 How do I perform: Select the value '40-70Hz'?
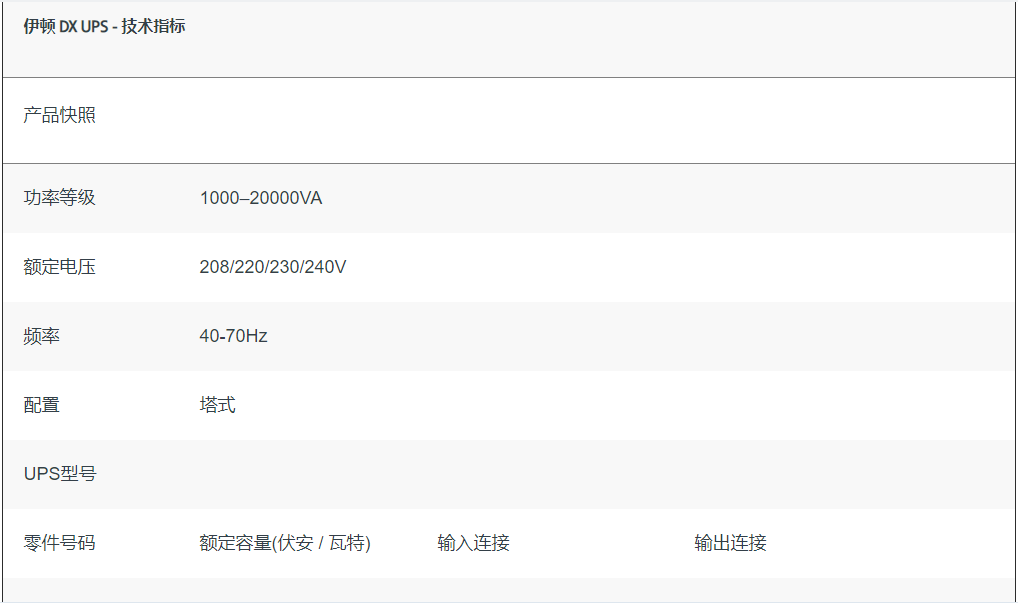click(234, 336)
